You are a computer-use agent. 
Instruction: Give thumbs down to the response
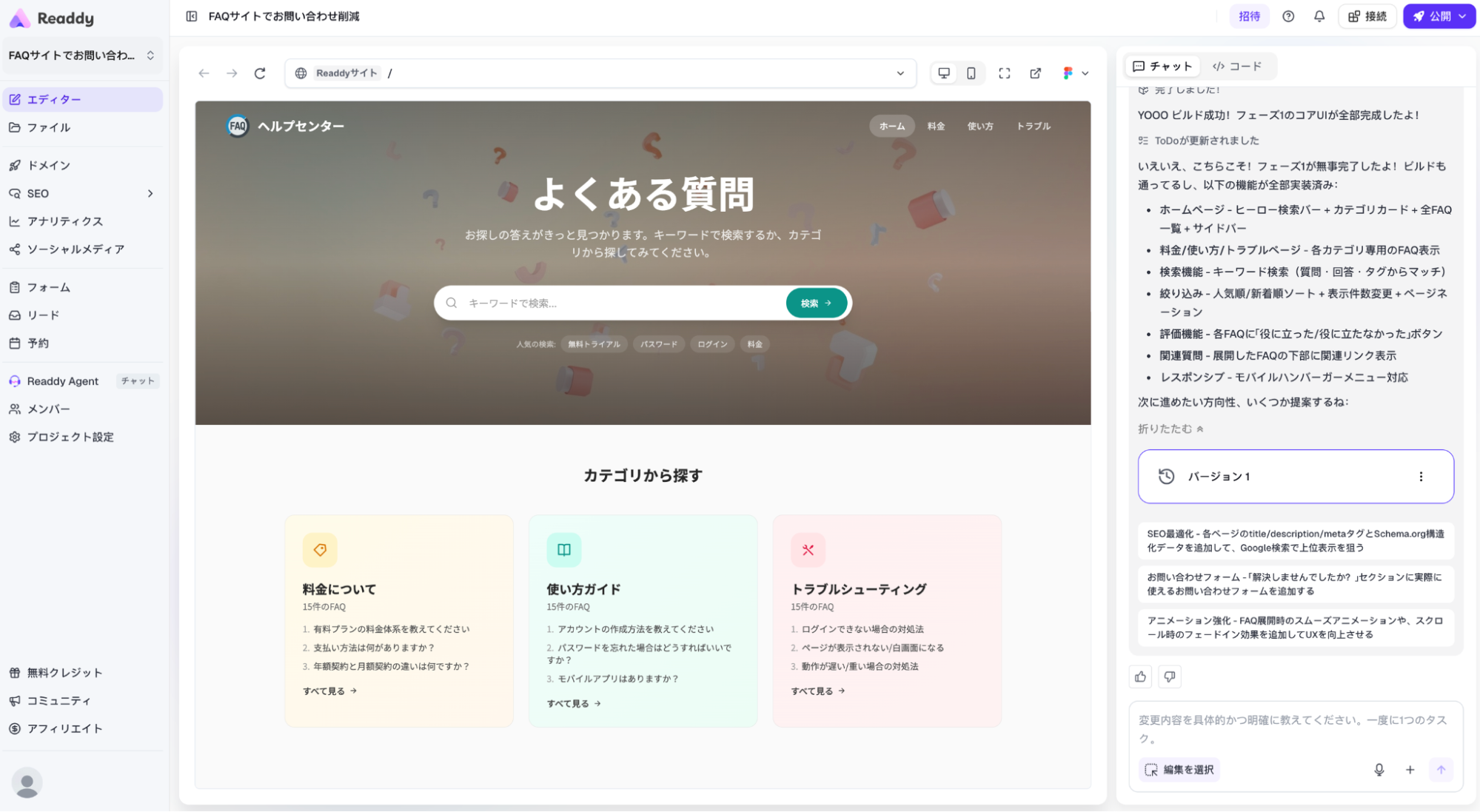tap(1170, 677)
